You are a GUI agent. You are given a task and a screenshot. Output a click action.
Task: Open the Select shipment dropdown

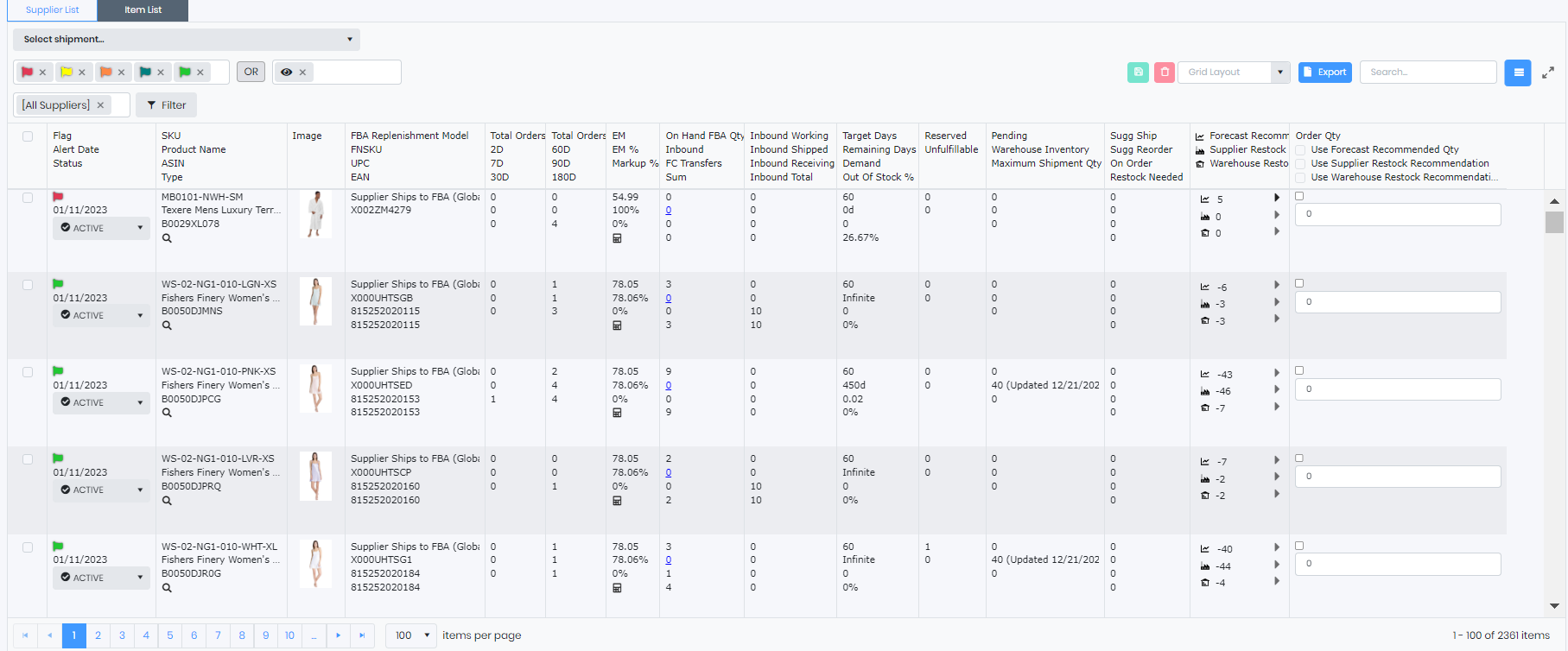[187, 40]
